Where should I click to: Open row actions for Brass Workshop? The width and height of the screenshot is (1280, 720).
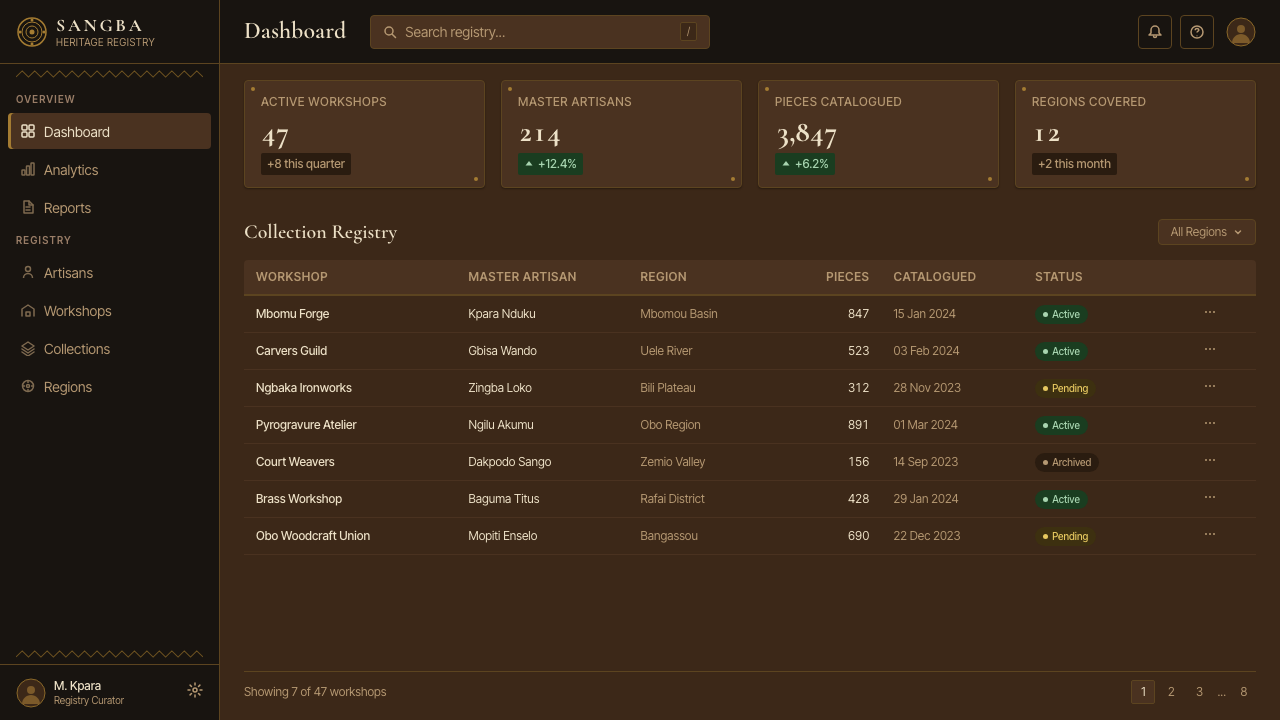click(1210, 497)
